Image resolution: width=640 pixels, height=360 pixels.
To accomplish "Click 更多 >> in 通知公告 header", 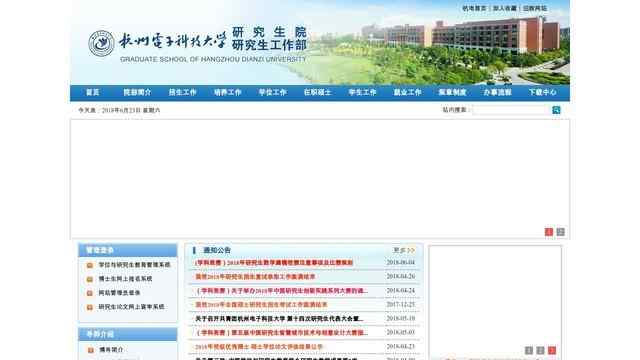I will point(404,250).
